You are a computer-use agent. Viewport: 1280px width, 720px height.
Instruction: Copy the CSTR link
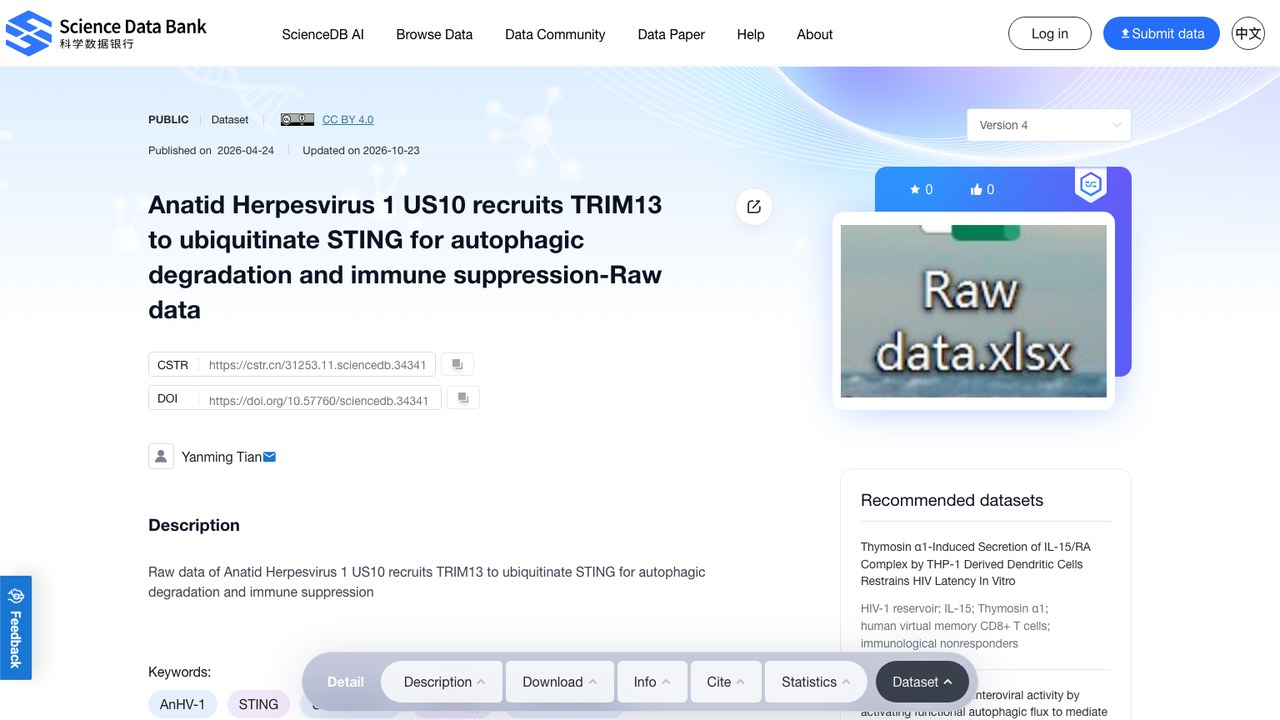click(457, 364)
